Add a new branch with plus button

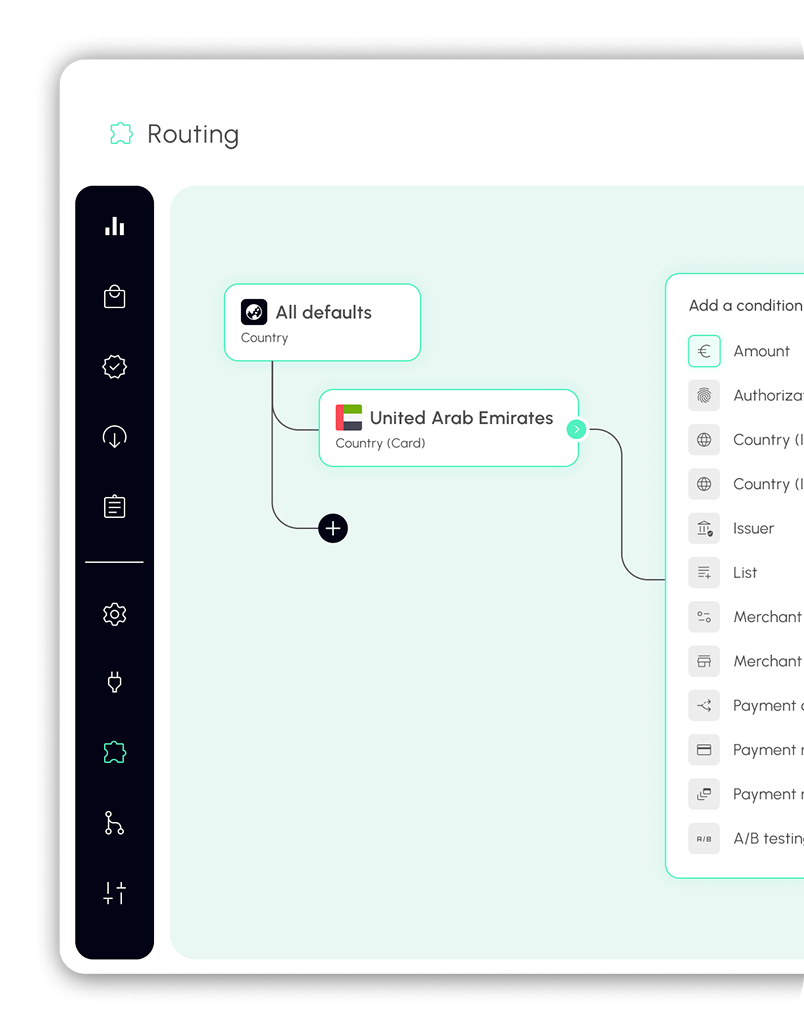pos(333,528)
